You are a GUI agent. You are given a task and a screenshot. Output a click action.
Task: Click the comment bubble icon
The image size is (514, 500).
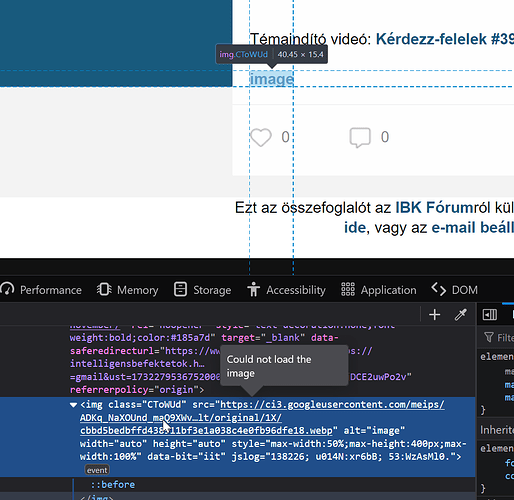click(360, 137)
